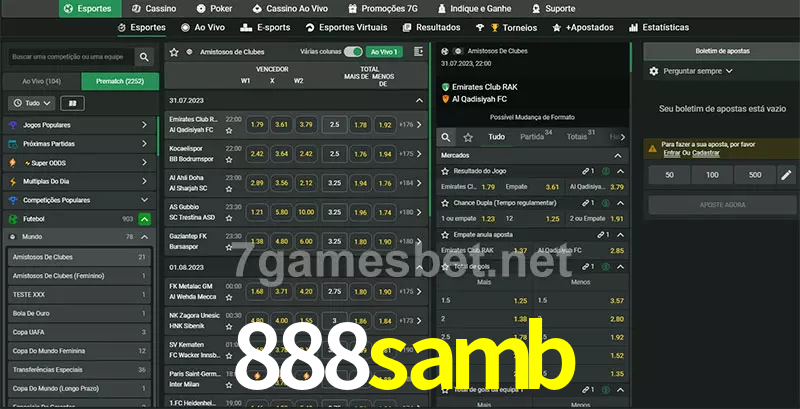The height and width of the screenshot is (409, 800).
Task: Click the Entrar login link
Action: [671, 153]
